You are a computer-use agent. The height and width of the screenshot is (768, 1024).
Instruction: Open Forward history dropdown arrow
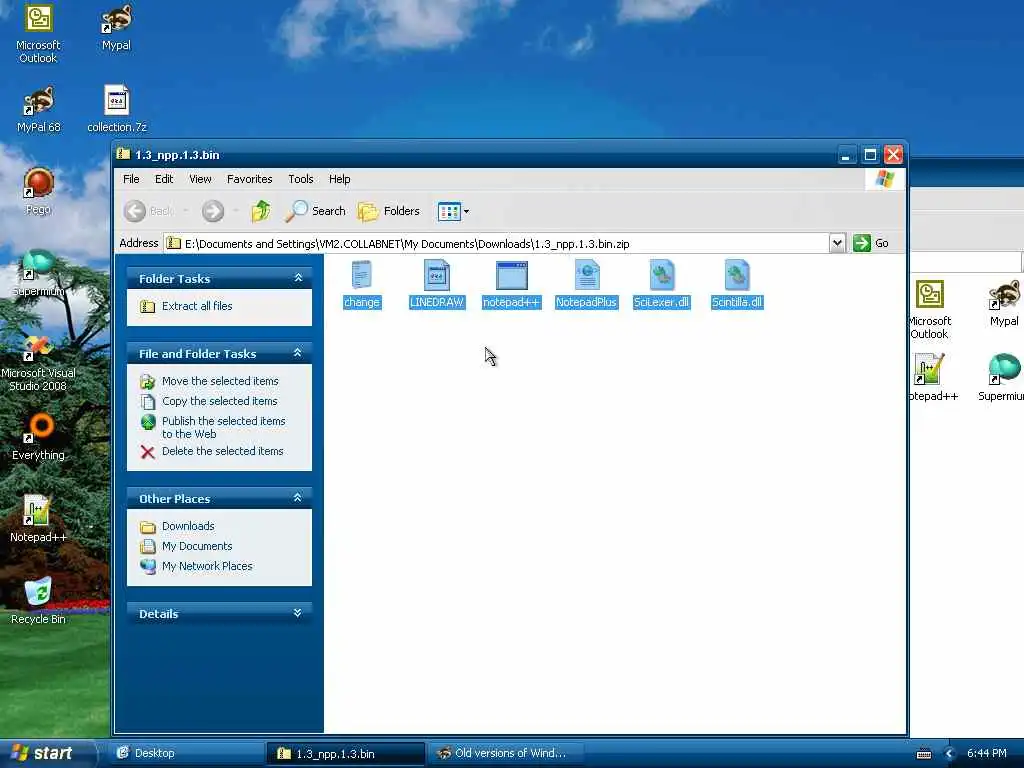tap(236, 211)
